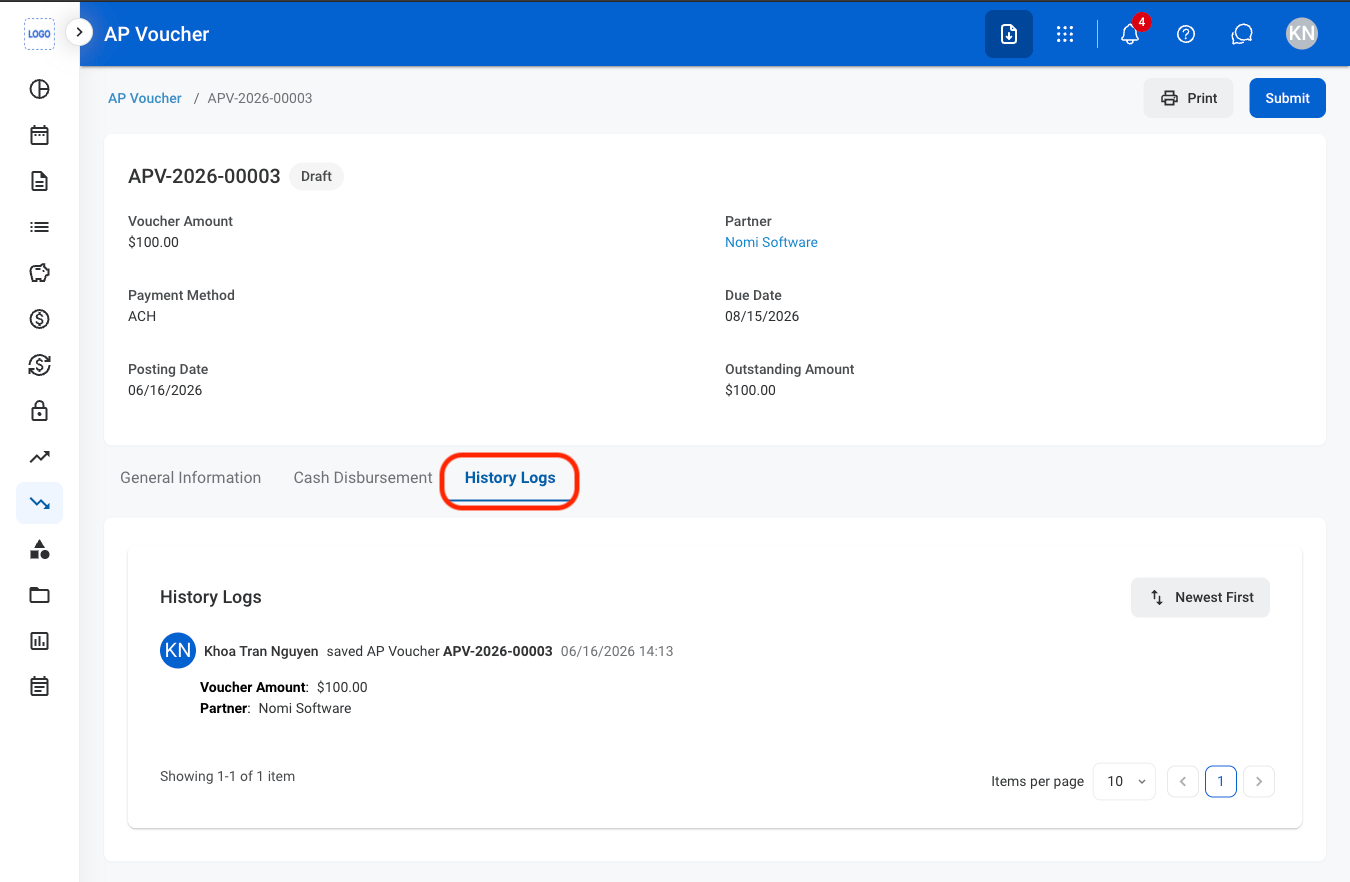The width and height of the screenshot is (1350, 882).
Task: Open the padlock sidebar icon
Action: (39, 411)
